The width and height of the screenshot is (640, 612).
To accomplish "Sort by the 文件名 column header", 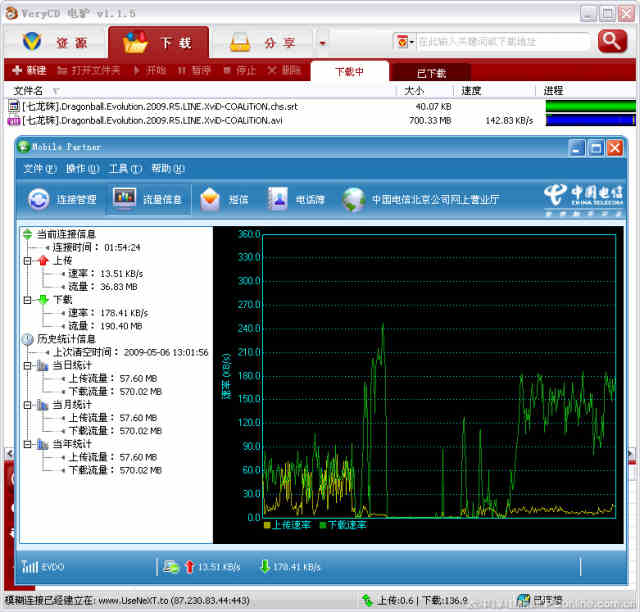I will pos(29,91).
